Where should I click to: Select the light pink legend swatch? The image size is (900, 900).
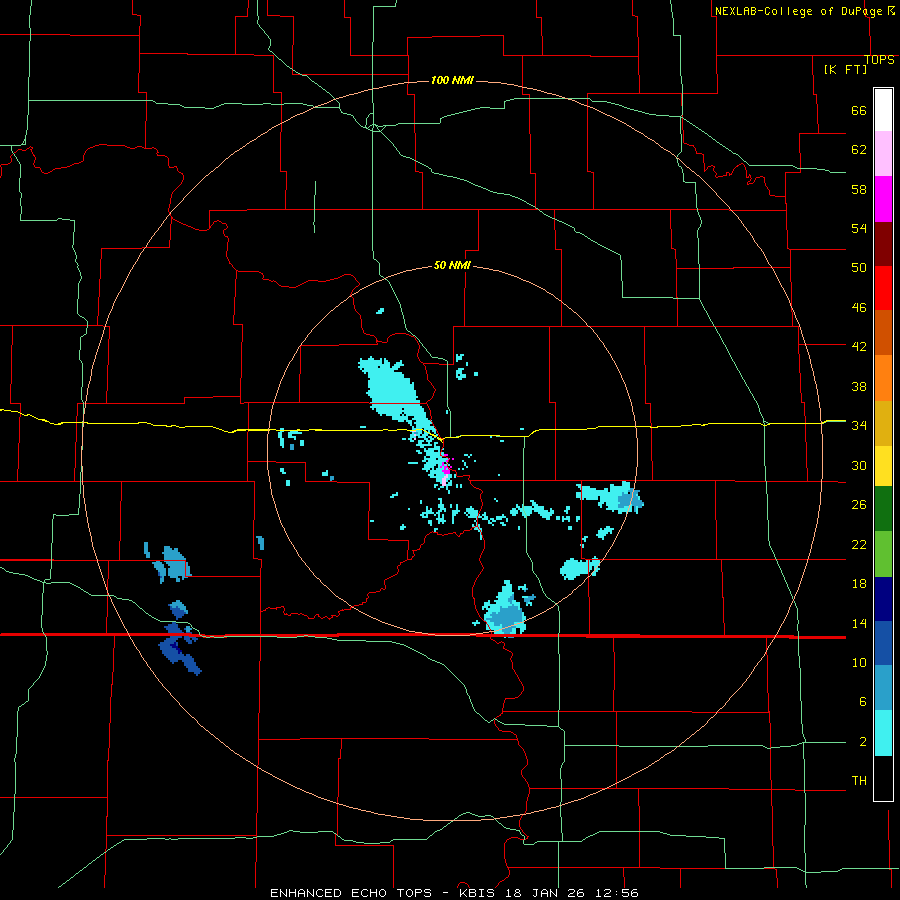tap(883, 153)
